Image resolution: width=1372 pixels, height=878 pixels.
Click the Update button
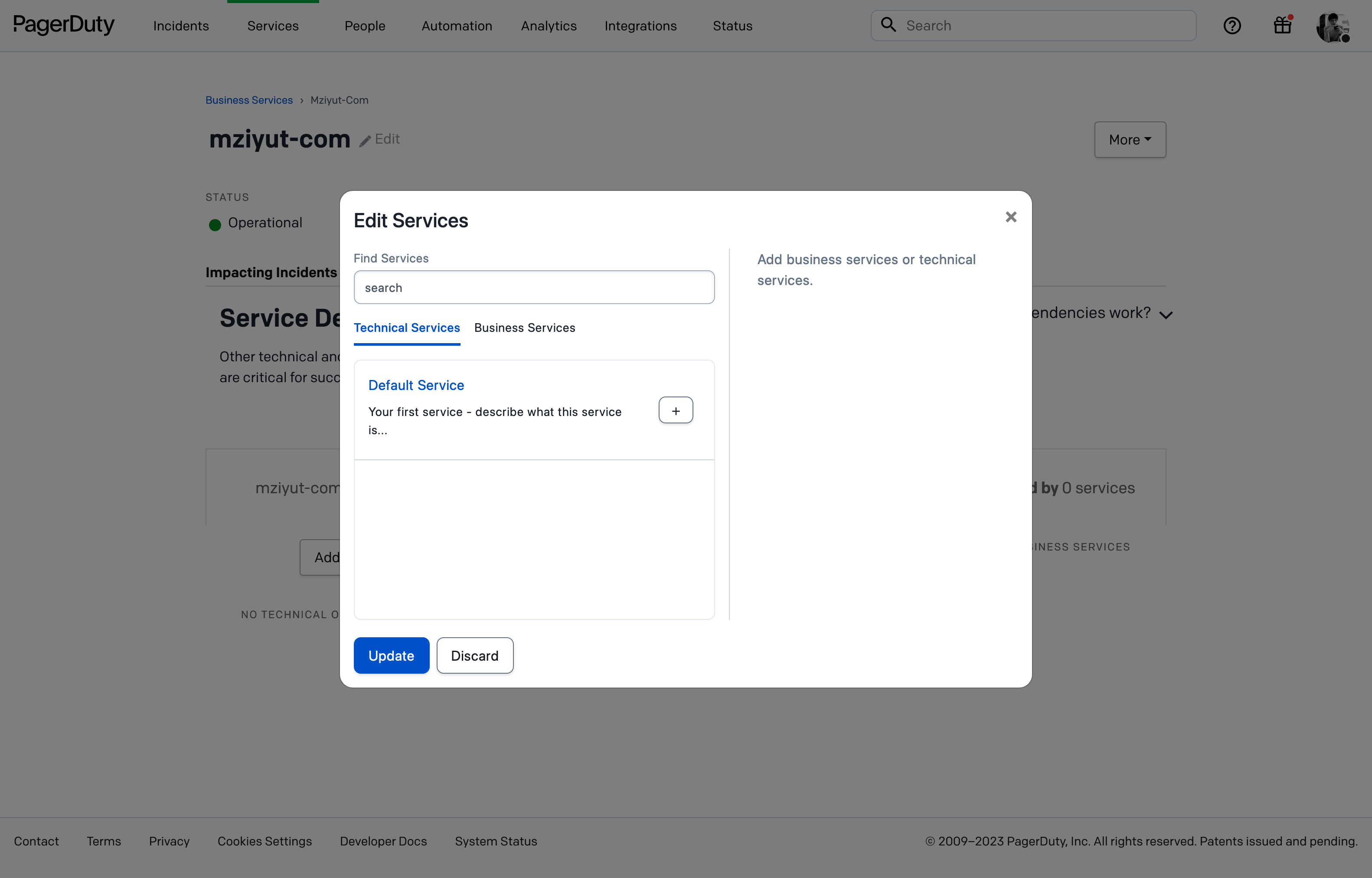click(392, 655)
